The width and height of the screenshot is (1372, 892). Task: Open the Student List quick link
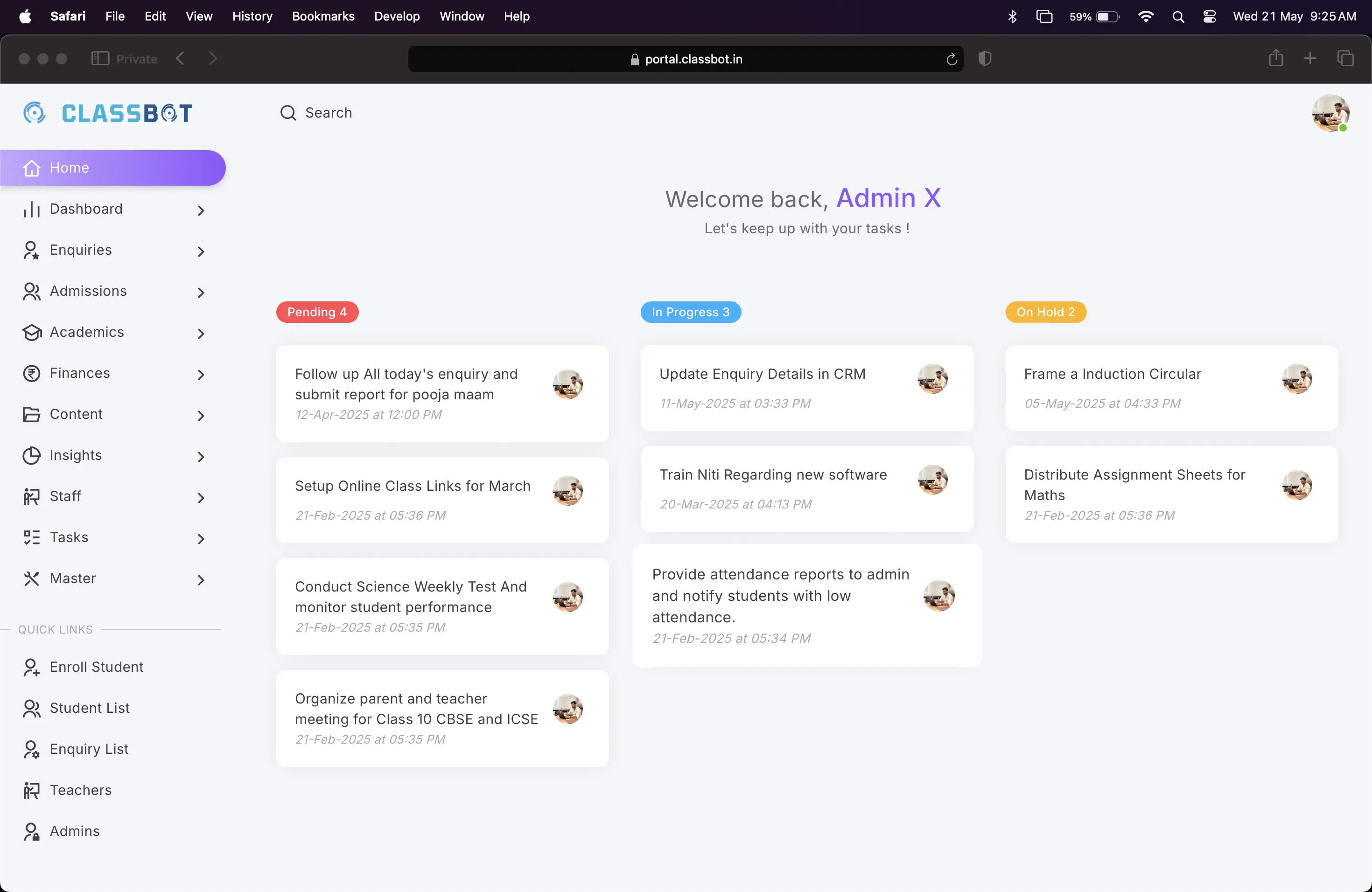point(89,708)
